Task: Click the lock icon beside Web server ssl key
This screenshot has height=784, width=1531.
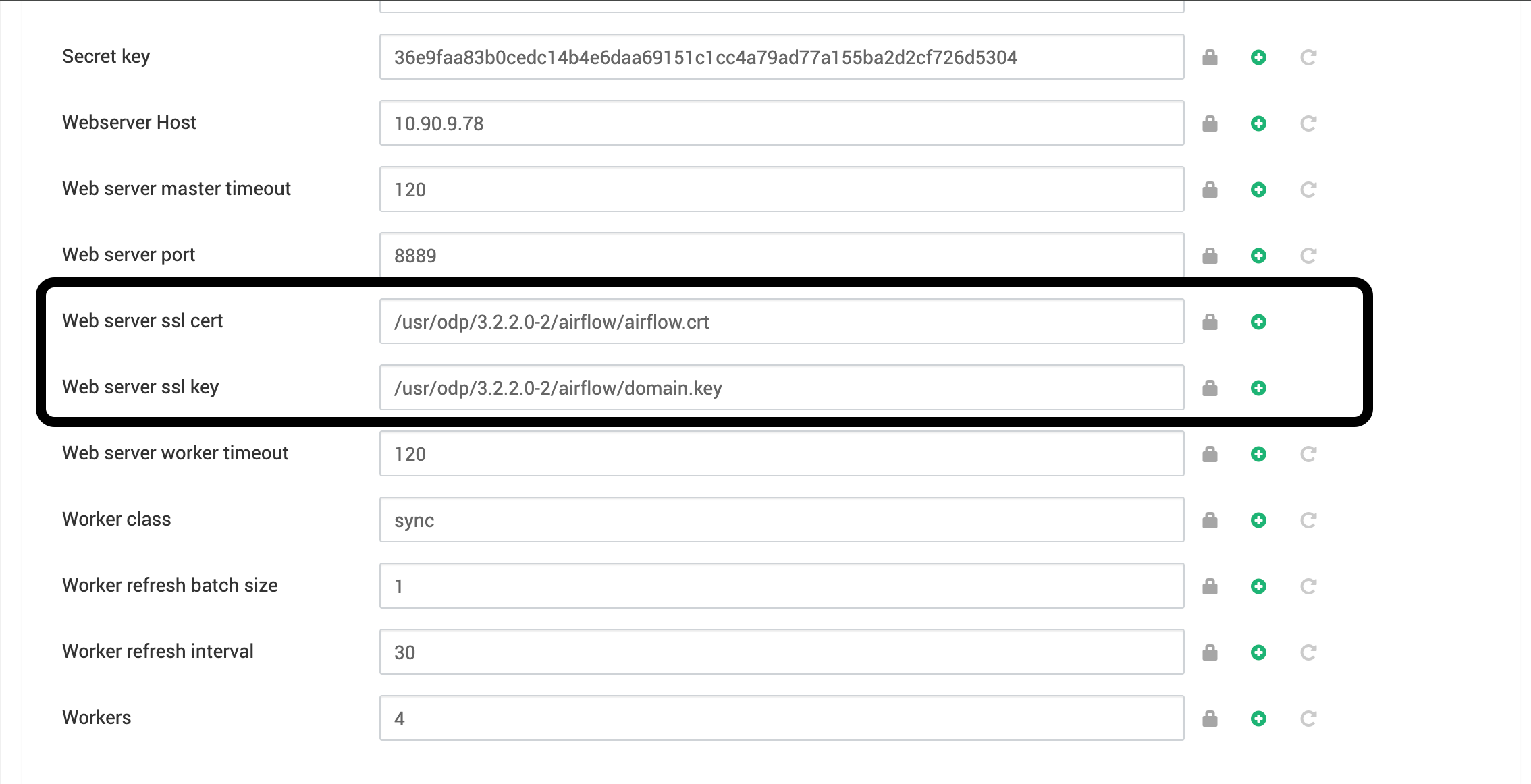Action: [x=1210, y=388]
